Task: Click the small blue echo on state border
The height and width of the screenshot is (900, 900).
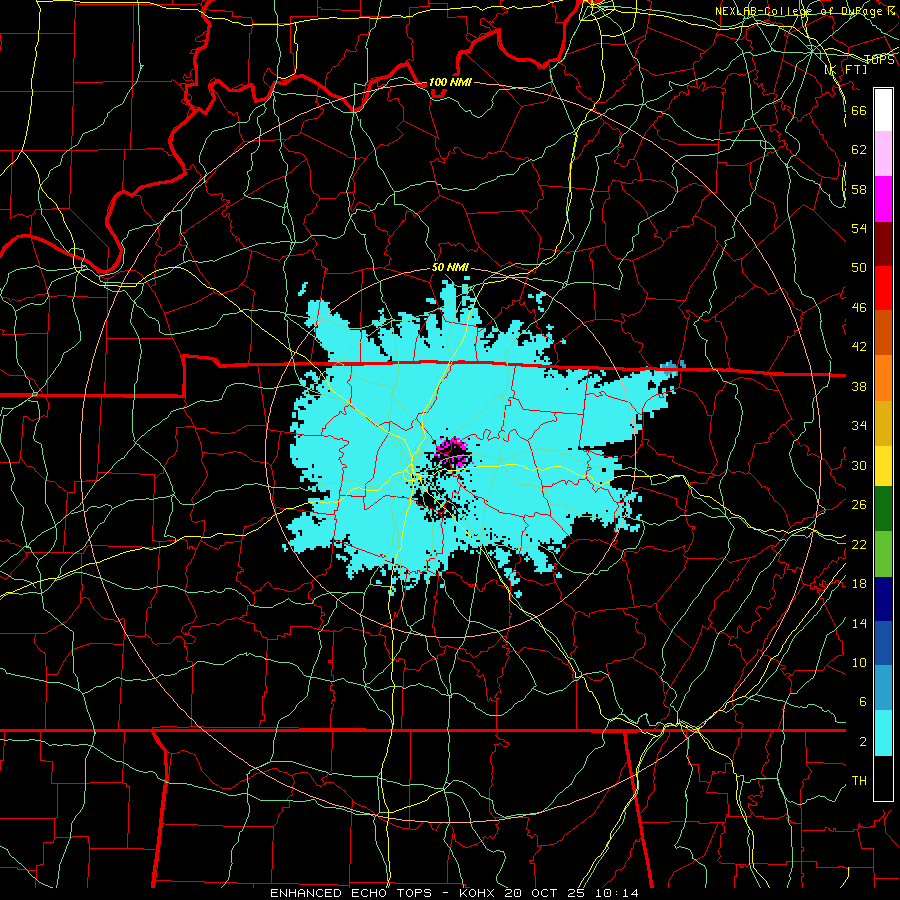Action: (x=673, y=366)
